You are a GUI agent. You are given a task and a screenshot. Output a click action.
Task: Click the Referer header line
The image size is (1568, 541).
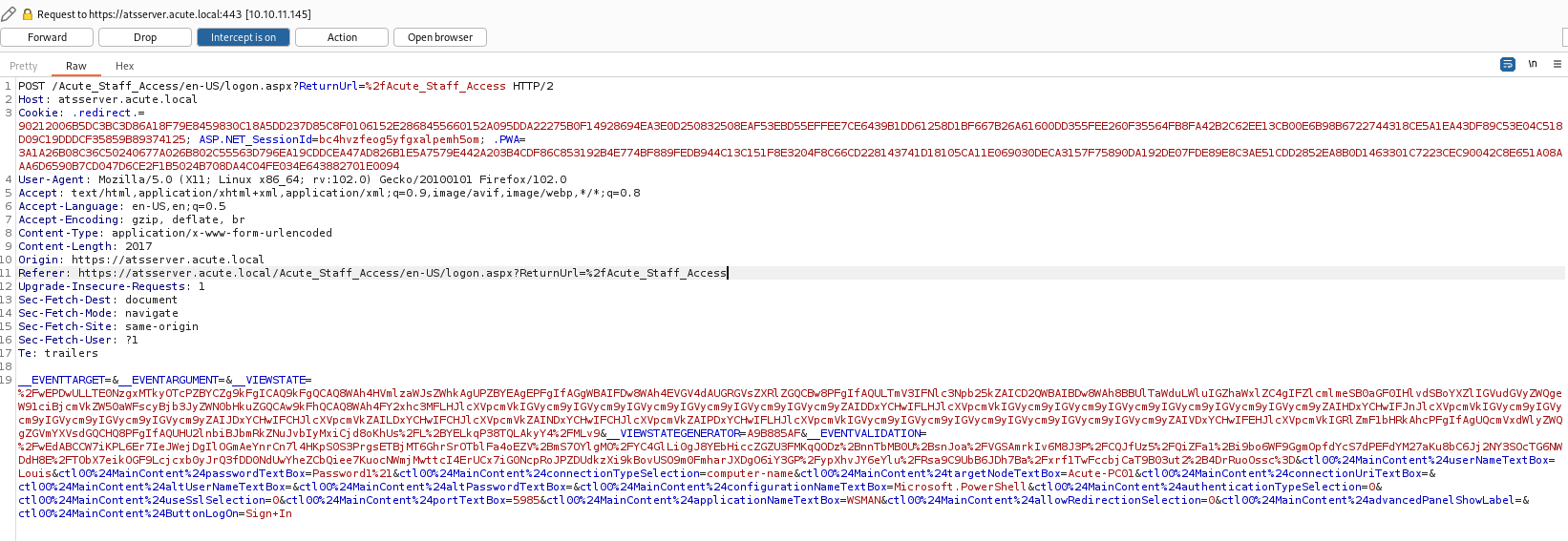(372, 273)
